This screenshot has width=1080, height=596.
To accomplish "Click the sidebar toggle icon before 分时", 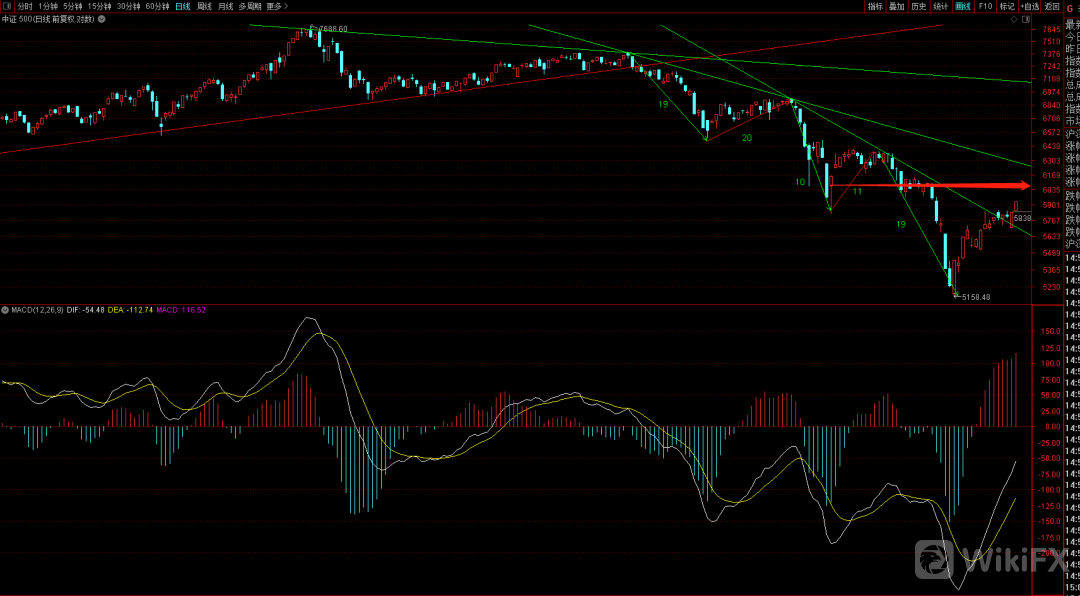I will 6,6.
